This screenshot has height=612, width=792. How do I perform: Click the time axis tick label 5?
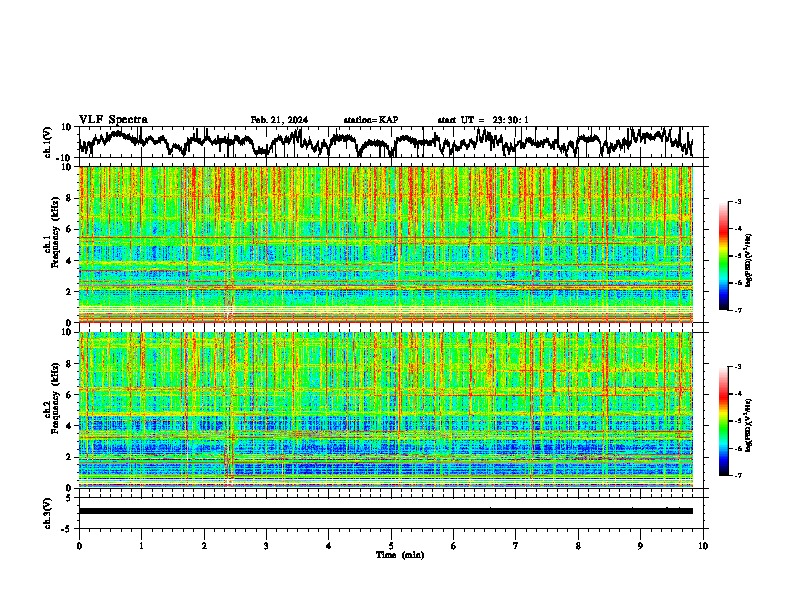[x=391, y=546]
